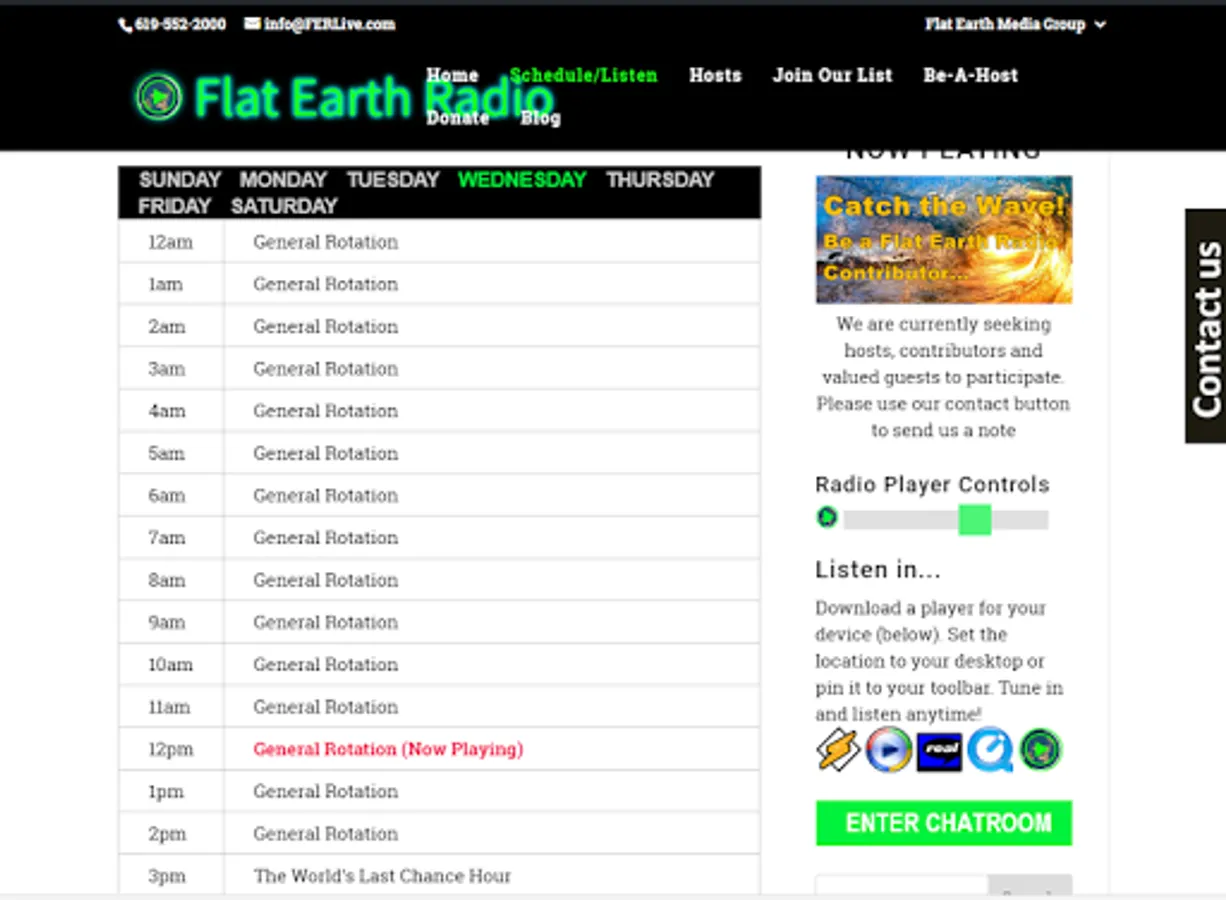Open the Be-A-Host menu item
Image resolution: width=1226 pixels, height=900 pixels.
coord(970,75)
